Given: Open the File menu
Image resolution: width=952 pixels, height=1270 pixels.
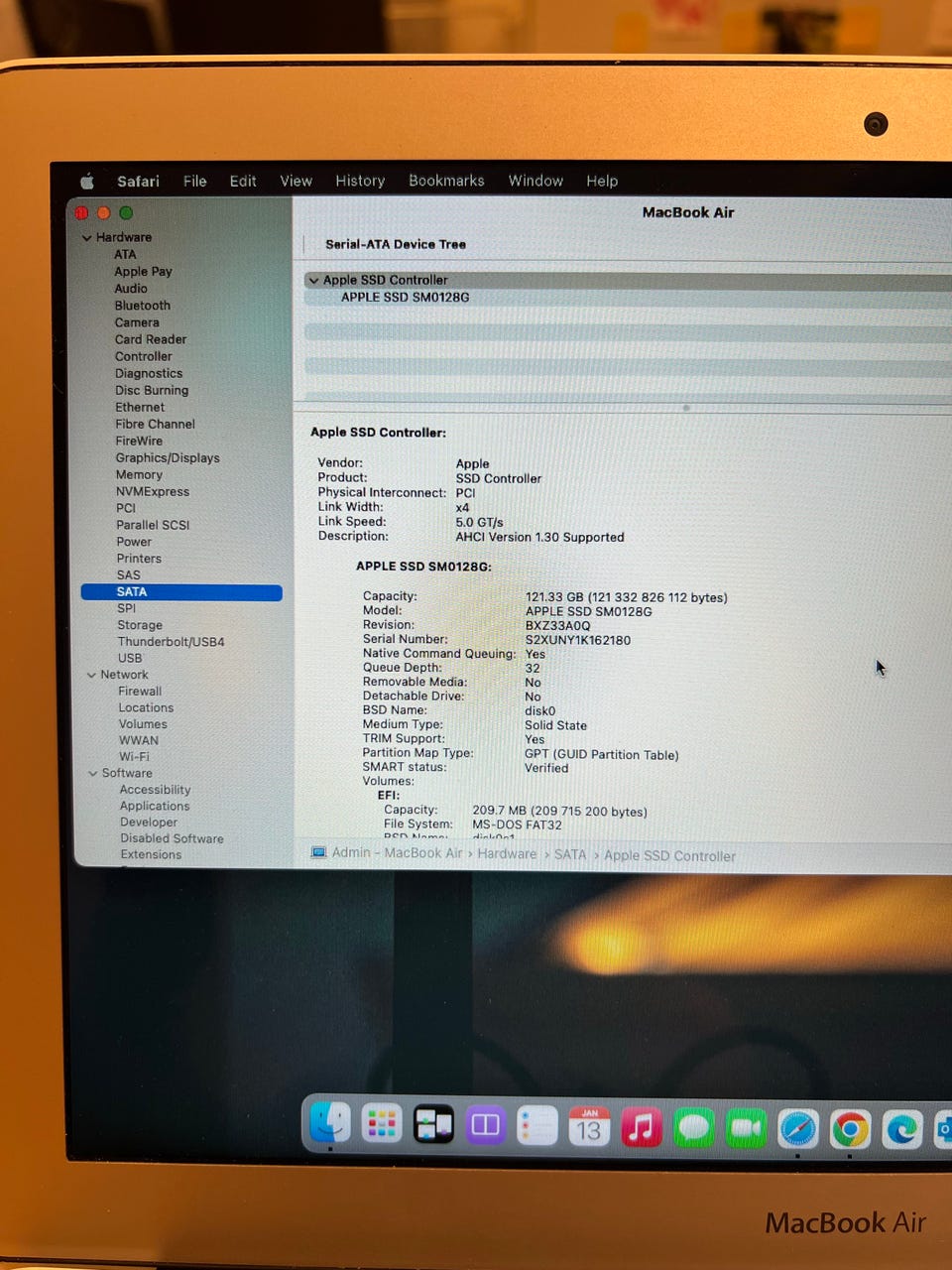Looking at the screenshot, I should point(194,182).
